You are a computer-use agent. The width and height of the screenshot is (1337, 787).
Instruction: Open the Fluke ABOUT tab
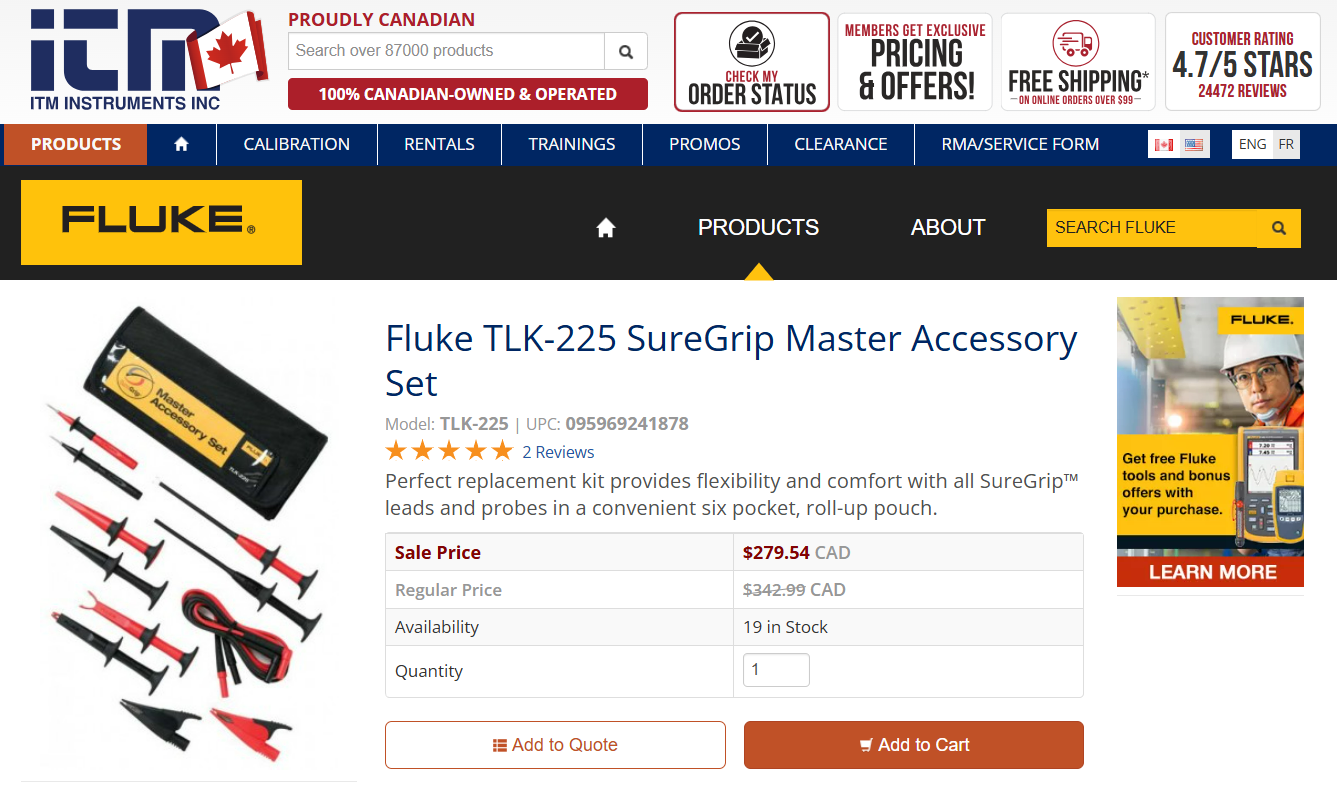947,227
